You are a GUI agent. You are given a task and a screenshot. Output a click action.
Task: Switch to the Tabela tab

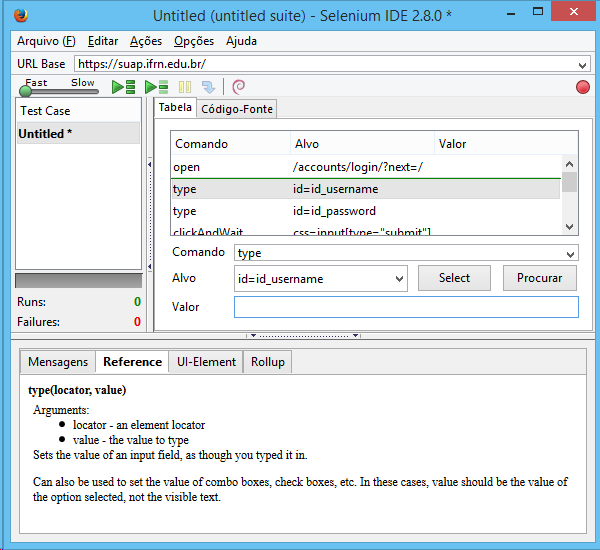(175, 107)
